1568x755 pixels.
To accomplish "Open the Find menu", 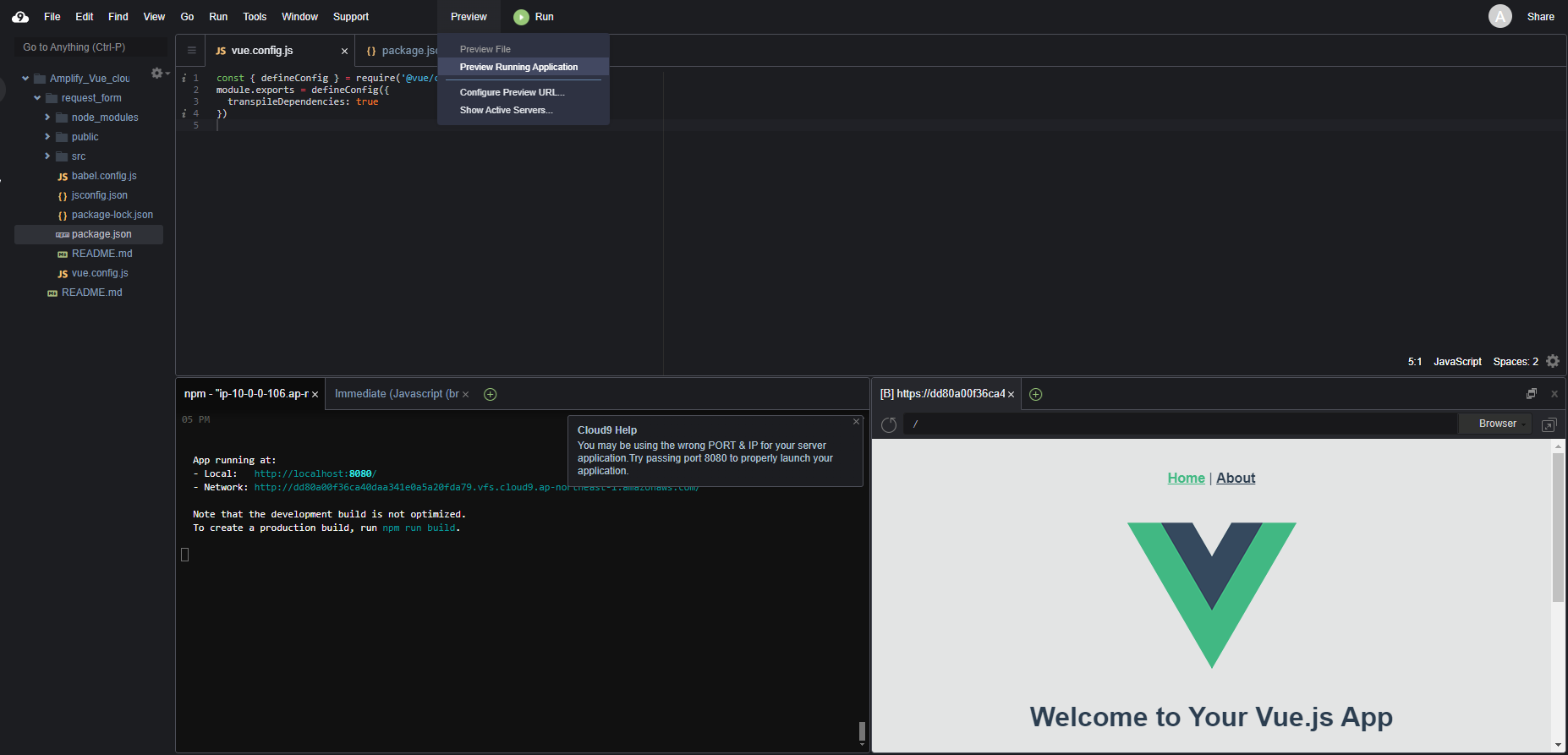I will 118,17.
